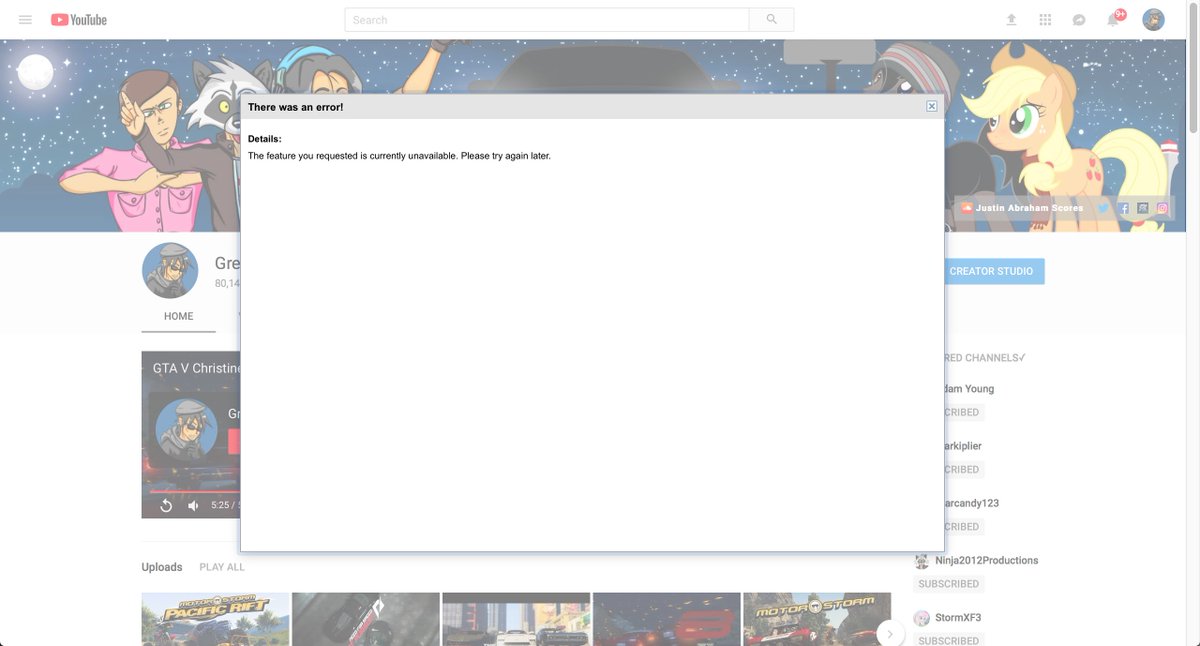1200x646 pixels.
Task: Open the StormXF3 channel
Action: [958, 617]
